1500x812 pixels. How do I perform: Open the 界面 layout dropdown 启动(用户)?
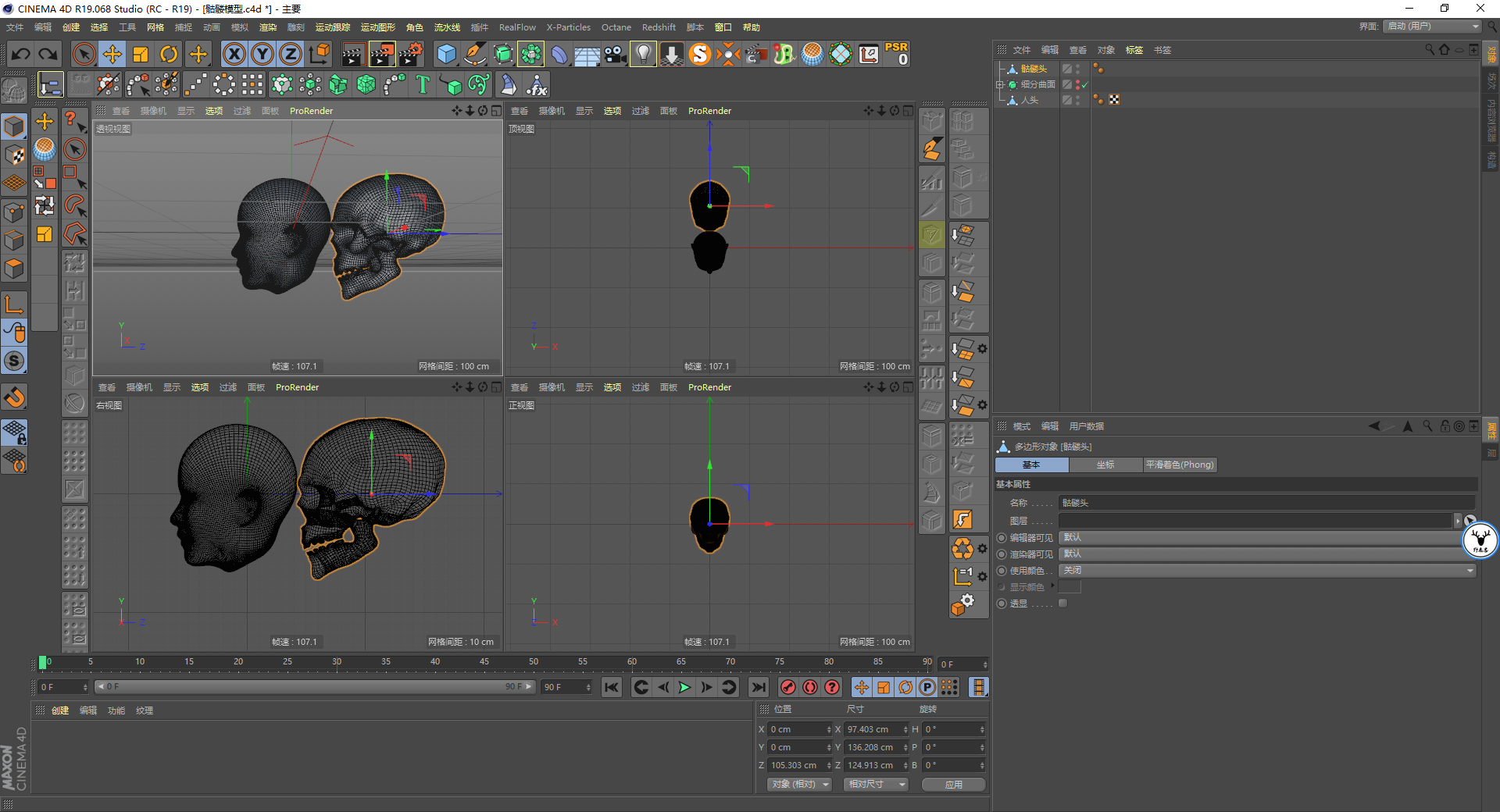coord(1433,27)
